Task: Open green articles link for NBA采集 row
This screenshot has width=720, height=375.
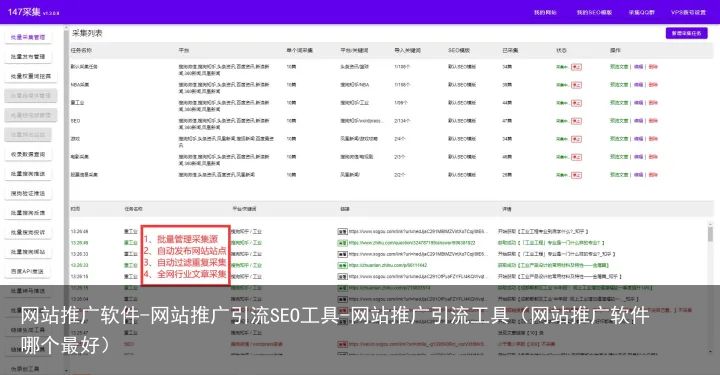Action: (619, 84)
